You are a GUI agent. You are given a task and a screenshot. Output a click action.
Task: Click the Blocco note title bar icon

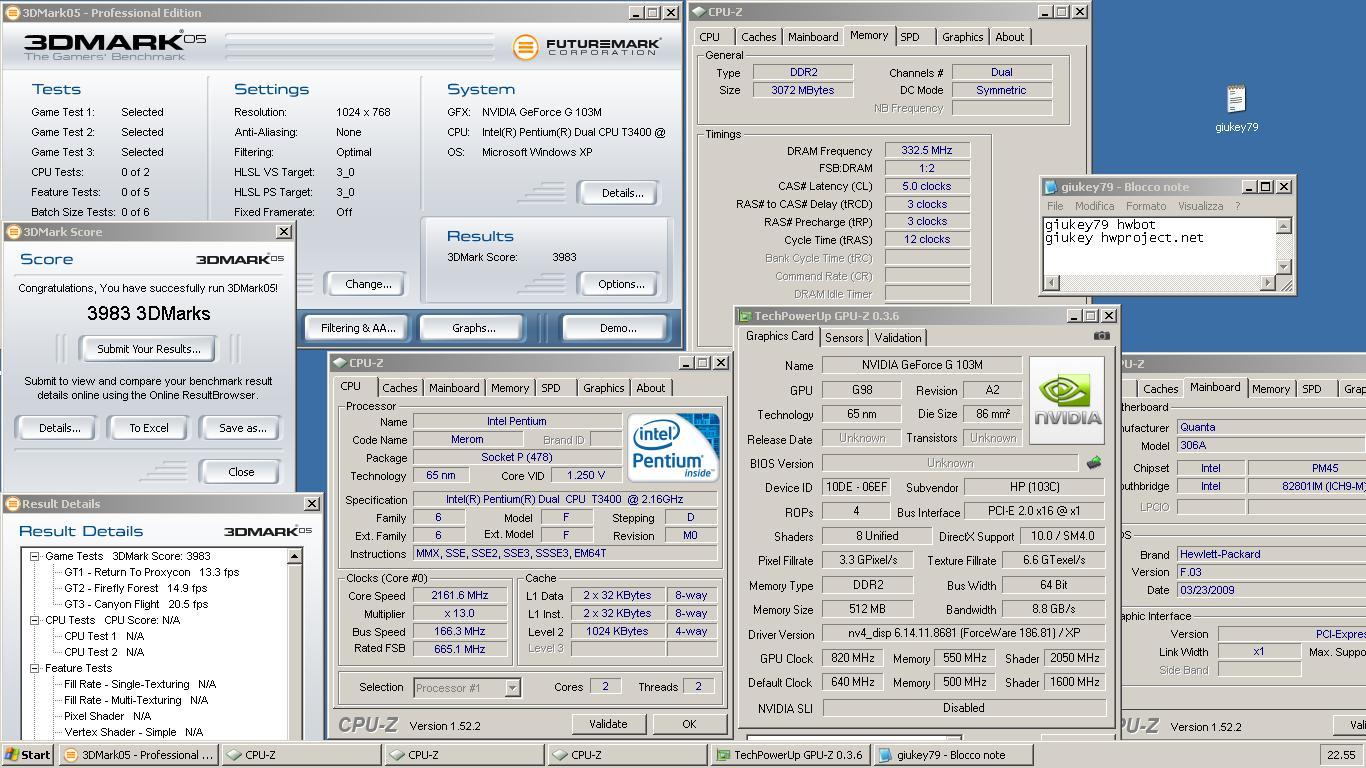coord(1051,187)
